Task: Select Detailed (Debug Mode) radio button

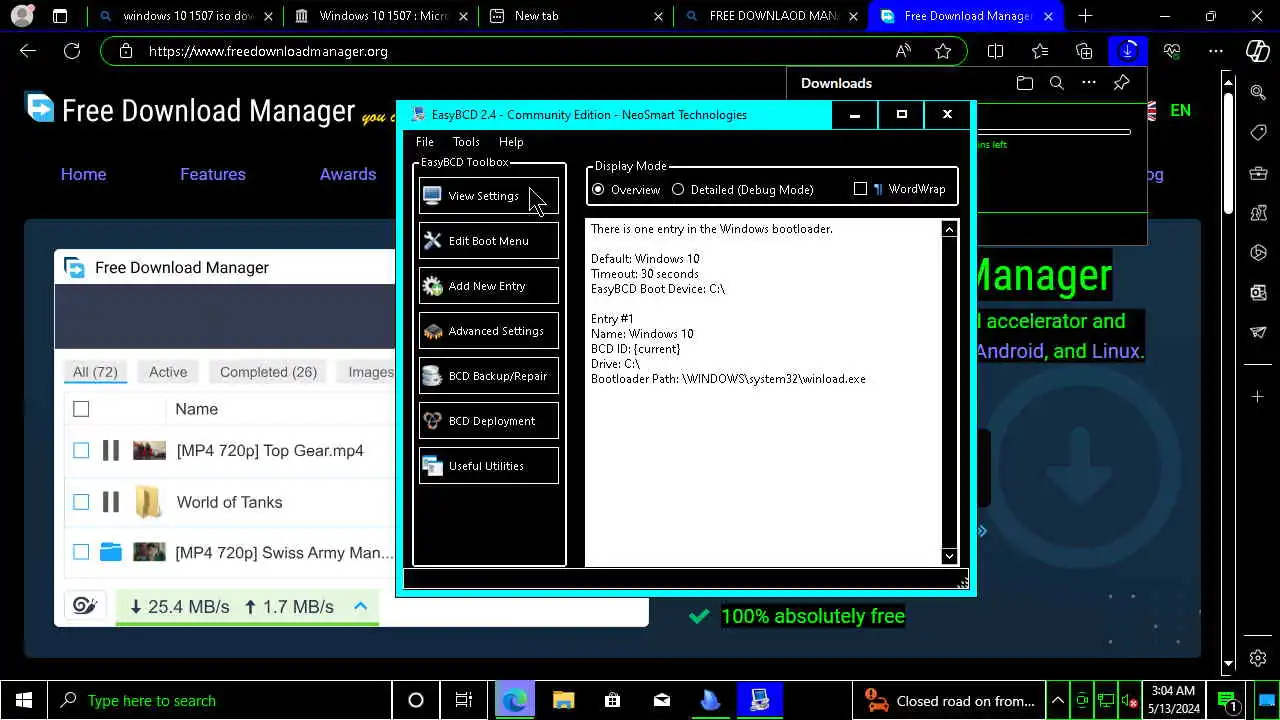Action: click(x=742, y=189)
